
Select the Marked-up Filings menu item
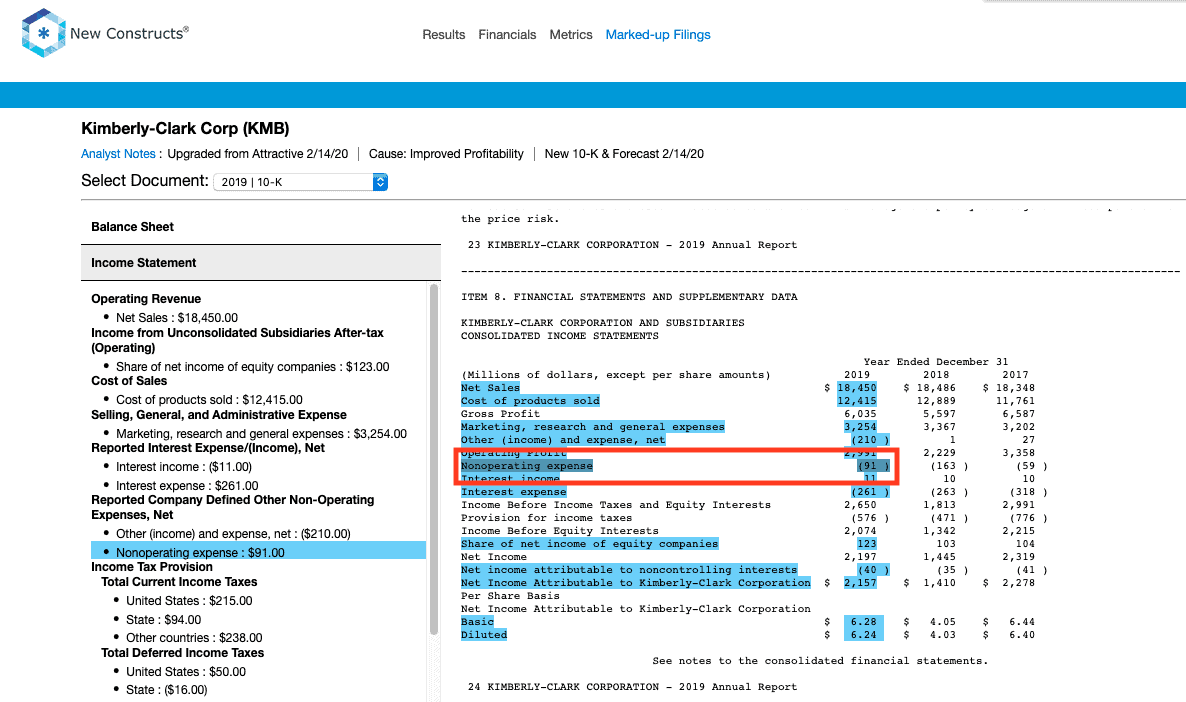(x=658, y=35)
